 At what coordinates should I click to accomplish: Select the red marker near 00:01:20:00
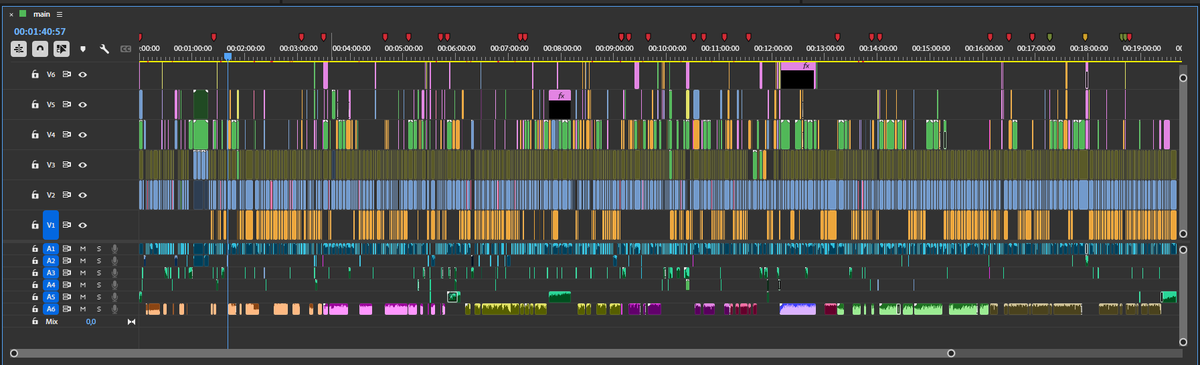click(214, 38)
